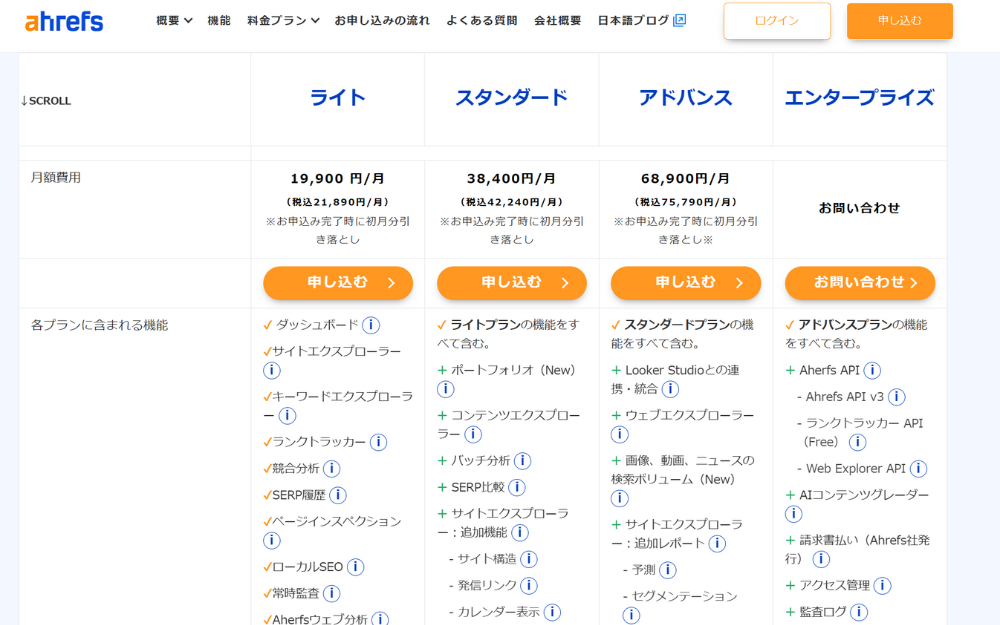Open info icon next to アクセス管理

coord(882,585)
